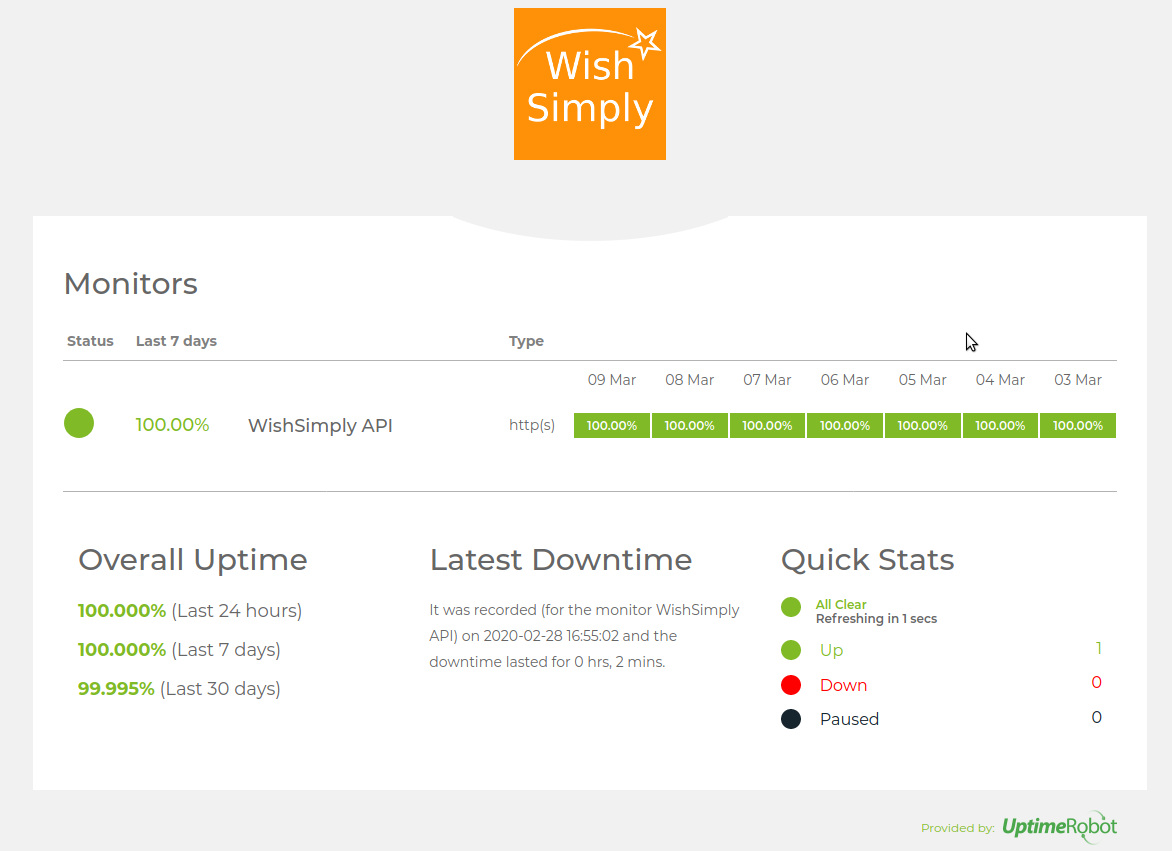Viewport: 1172px width, 851px height.
Task: Click the 09 Mar uptime bar
Action: tap(612, 426)
